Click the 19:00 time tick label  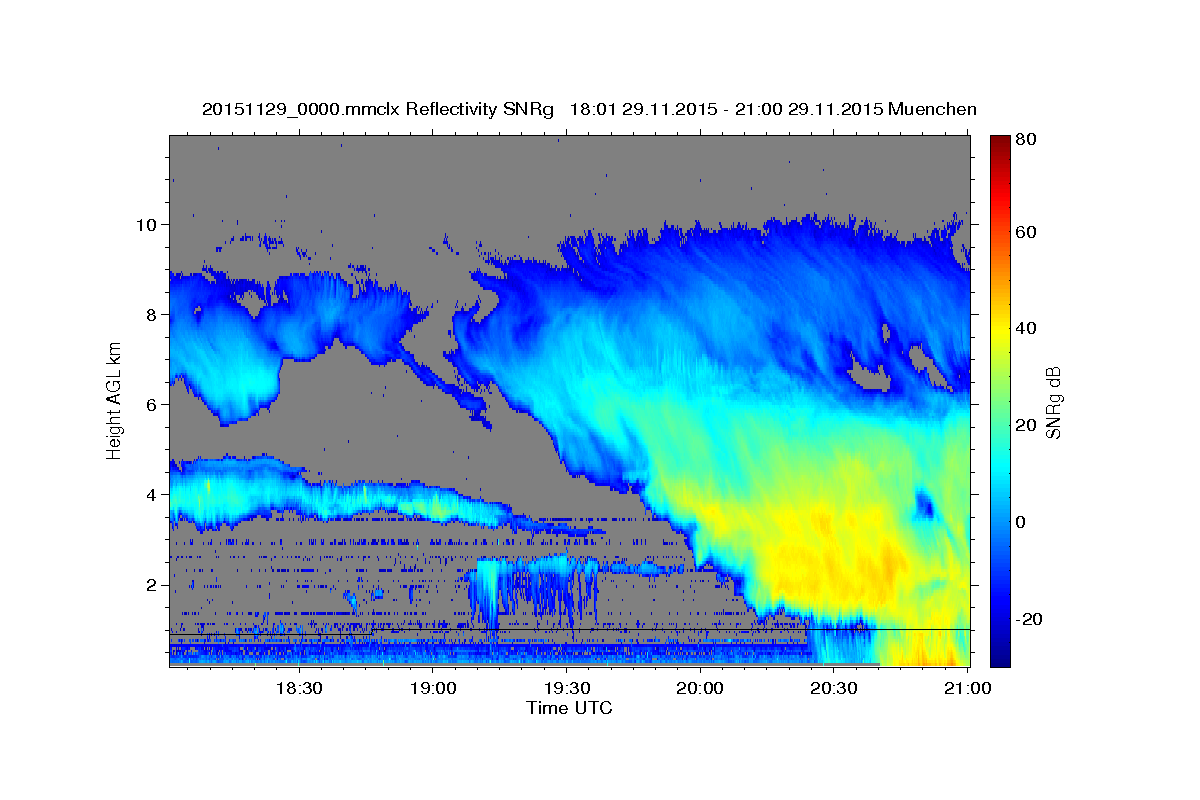[432, 688]
